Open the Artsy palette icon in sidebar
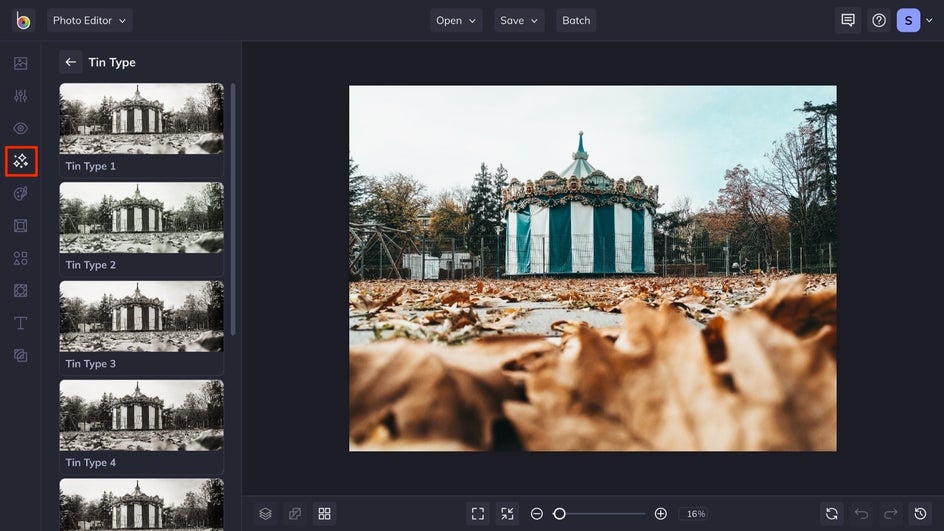Viewport: 944px width, 531px height. 21,193
